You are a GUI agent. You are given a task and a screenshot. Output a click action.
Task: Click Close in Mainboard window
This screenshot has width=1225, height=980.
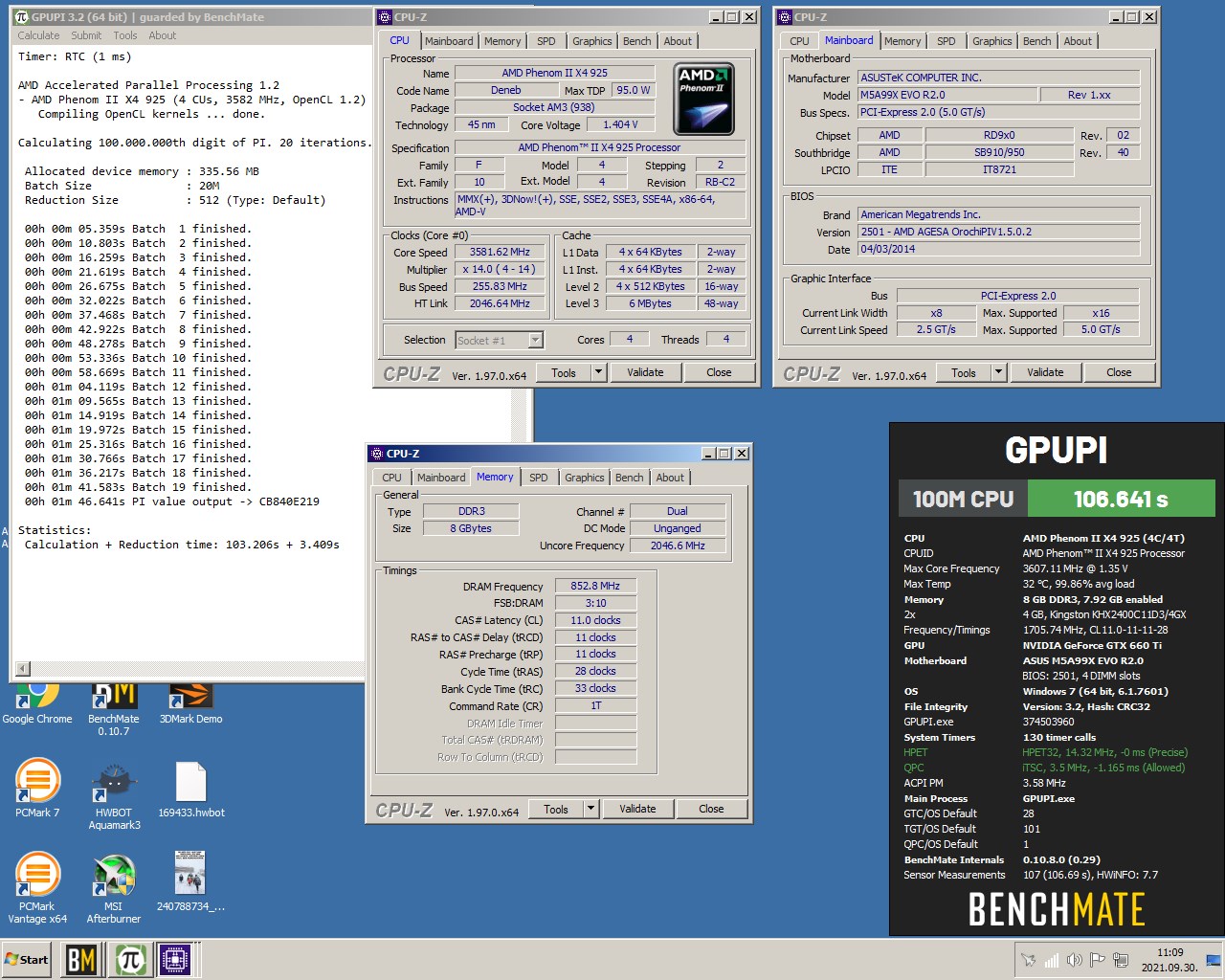click(1119, 372)
